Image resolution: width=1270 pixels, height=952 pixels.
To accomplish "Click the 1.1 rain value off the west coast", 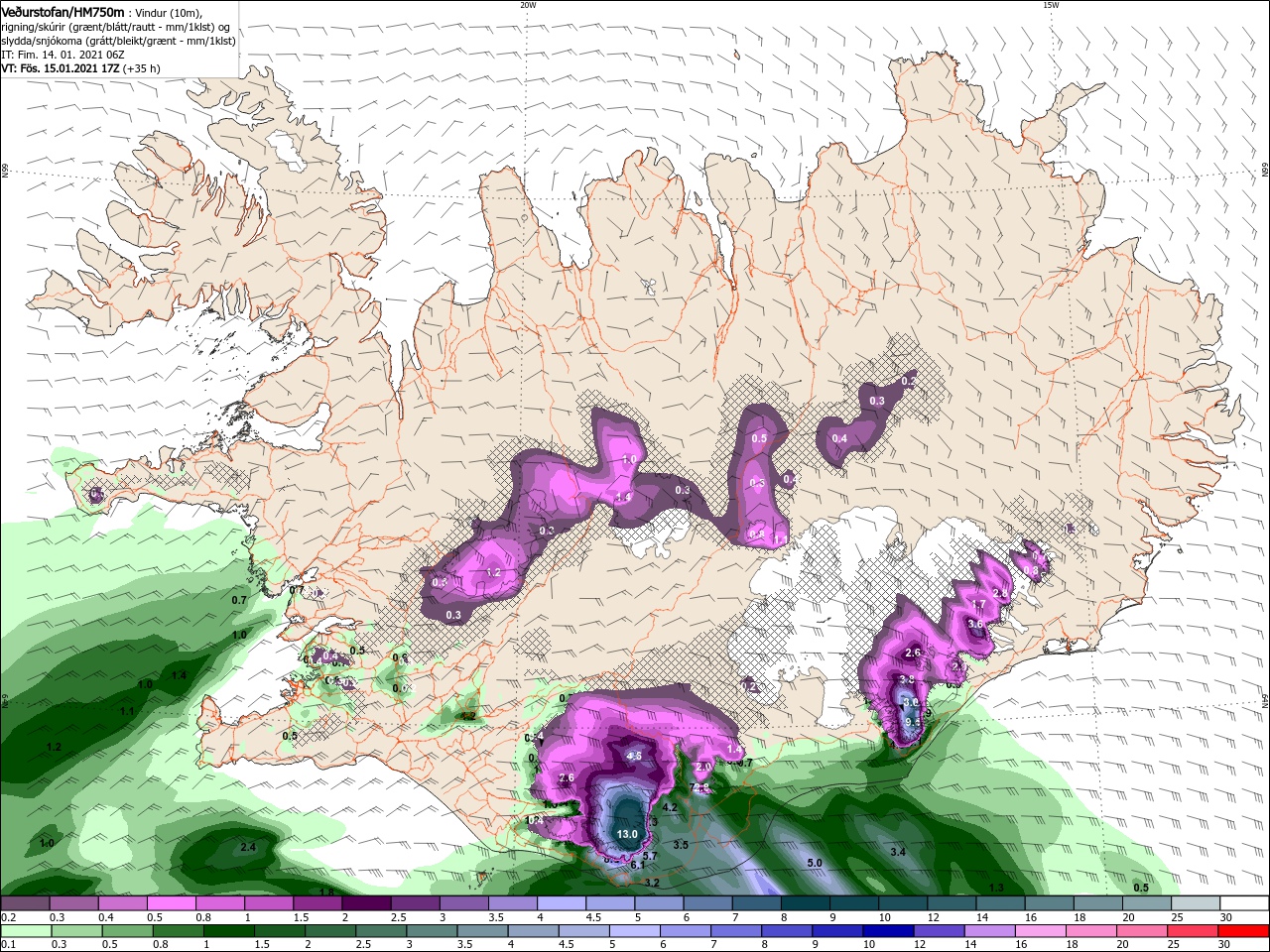I will click(x=127, y=711).
